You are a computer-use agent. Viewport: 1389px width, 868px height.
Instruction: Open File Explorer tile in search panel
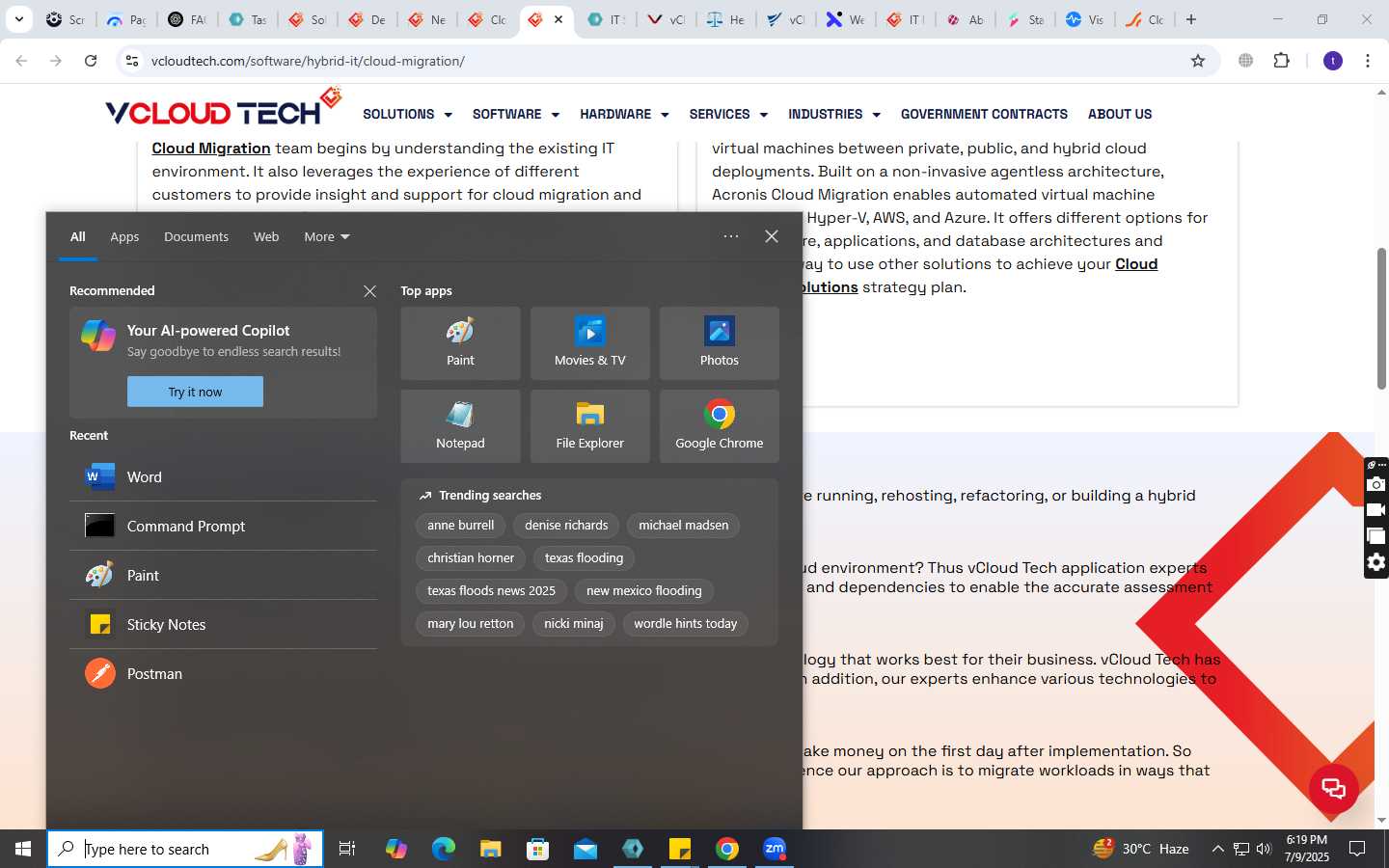[x=589, y=426]
